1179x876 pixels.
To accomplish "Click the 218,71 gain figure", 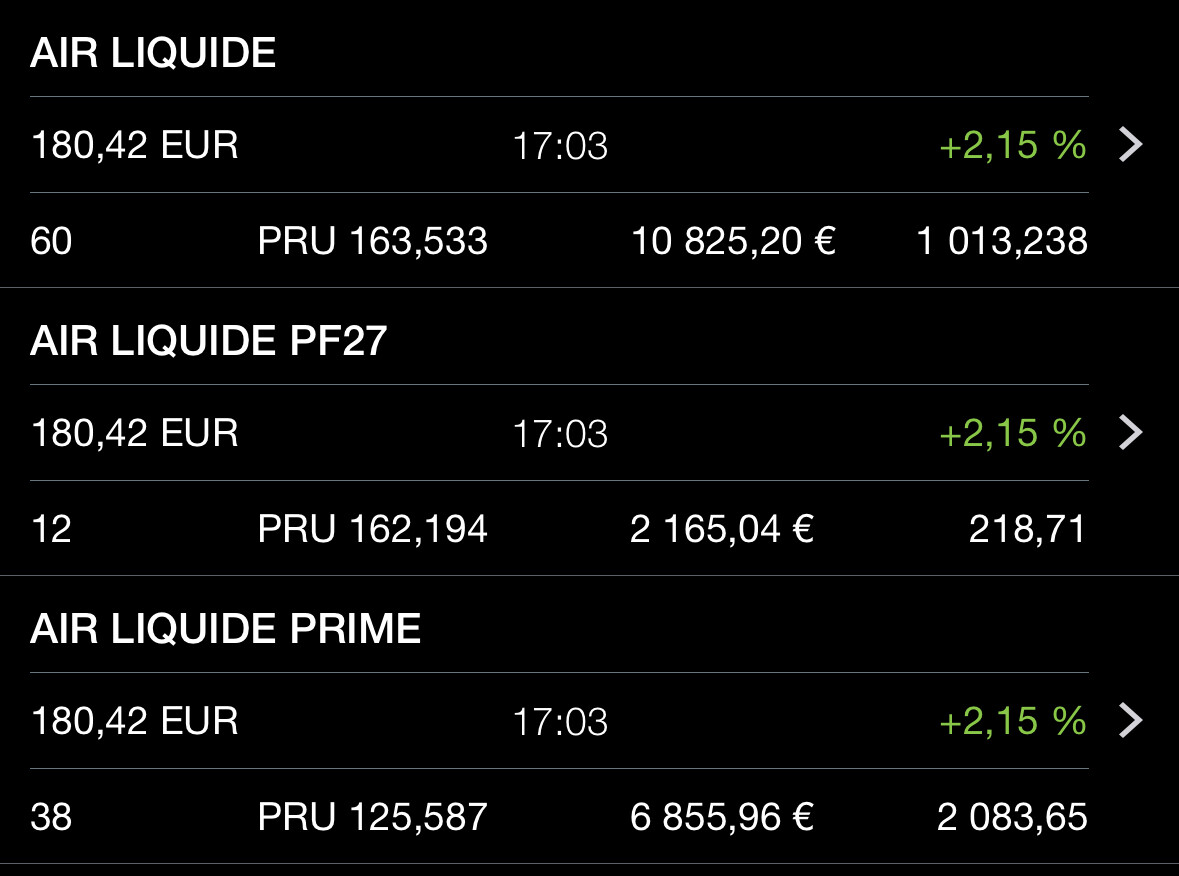I will coord(1028,529).
